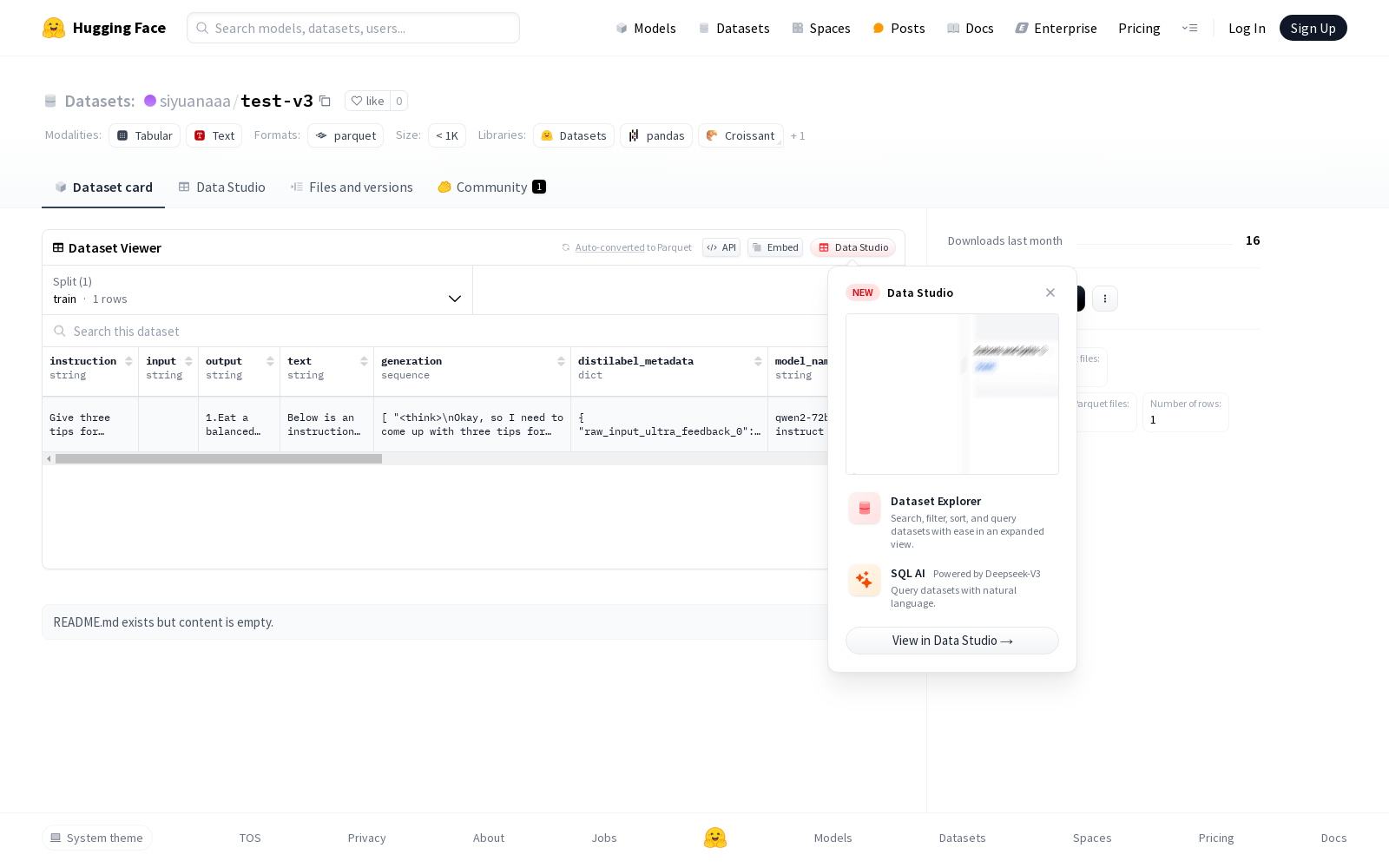Open Docs in top navigation

tap(970, 28)
